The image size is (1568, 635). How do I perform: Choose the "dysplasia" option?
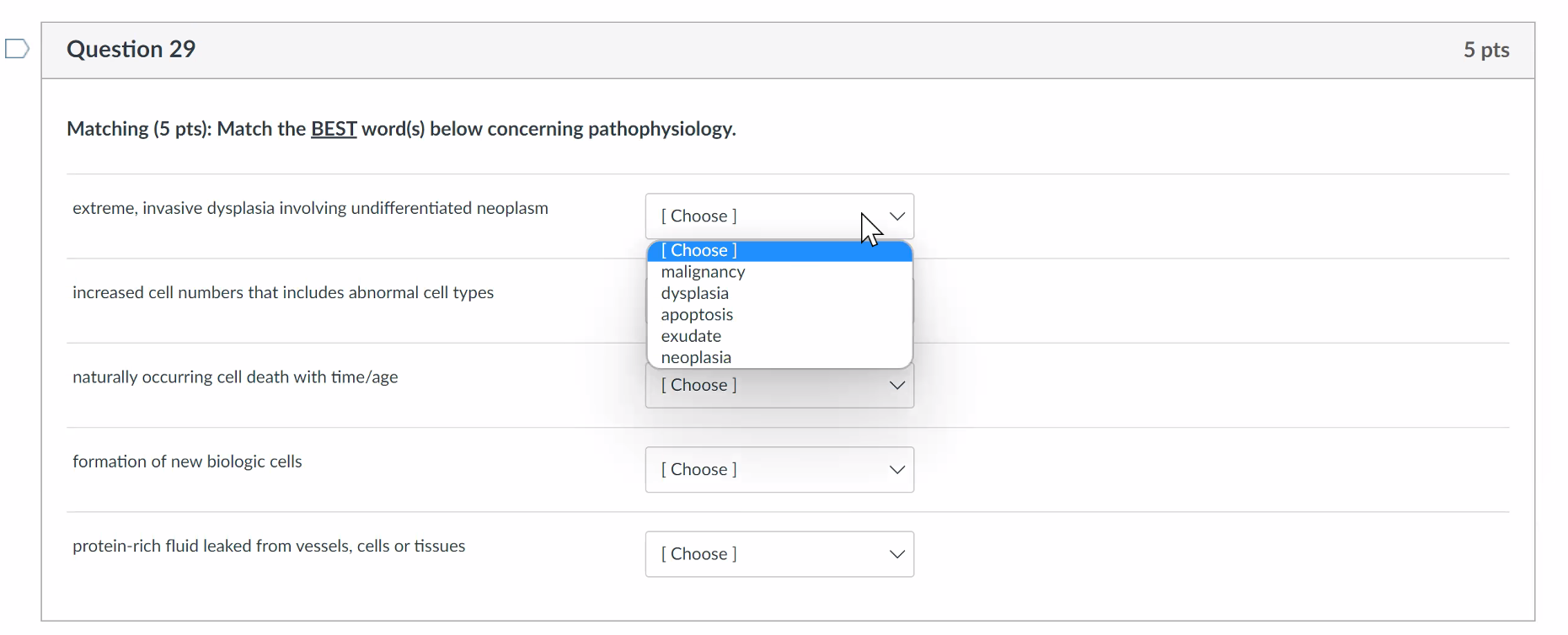(695, 293)
